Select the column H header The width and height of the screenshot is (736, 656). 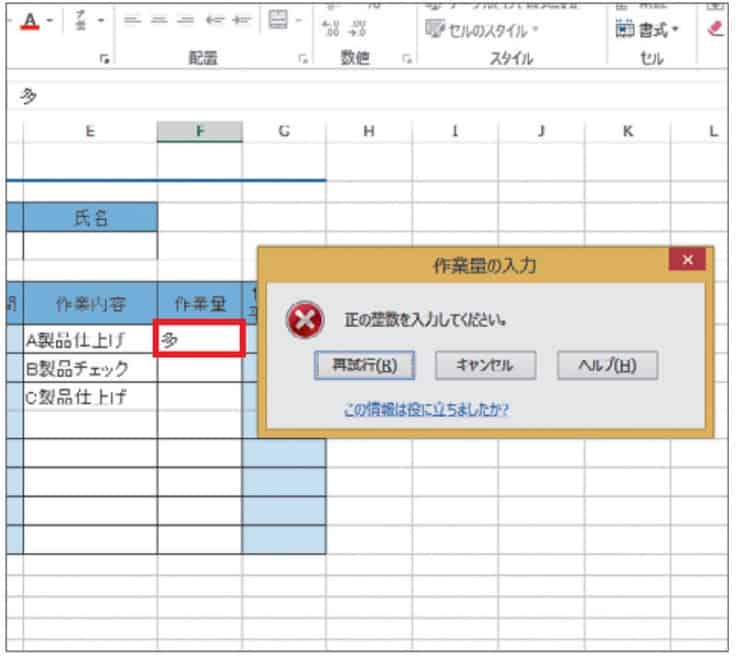pyautogui.click(x=368, y=130)
